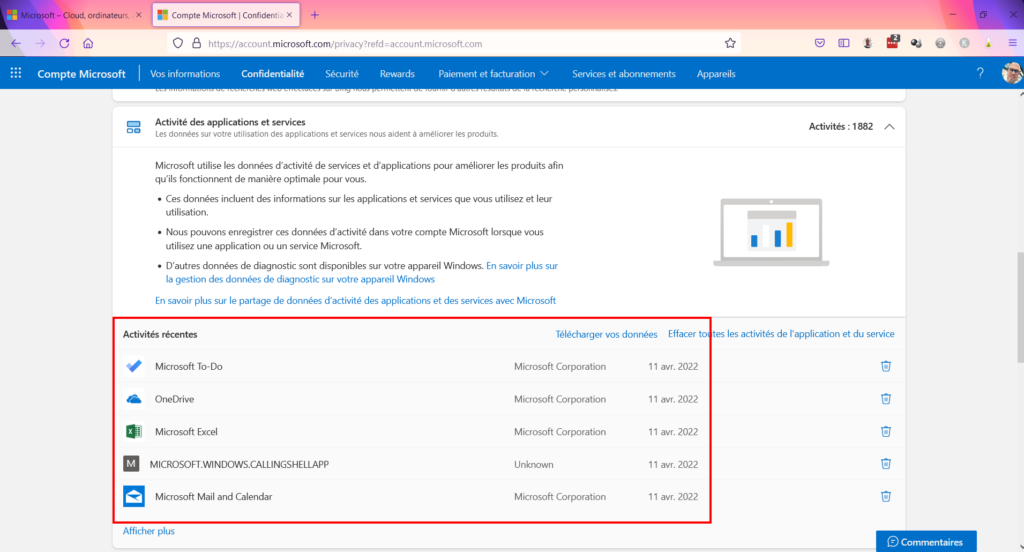Screen dimensions: 1024x552
Task: Click Microsoft Corporation in the Microsoft Excel row
Action: [560, 432]
